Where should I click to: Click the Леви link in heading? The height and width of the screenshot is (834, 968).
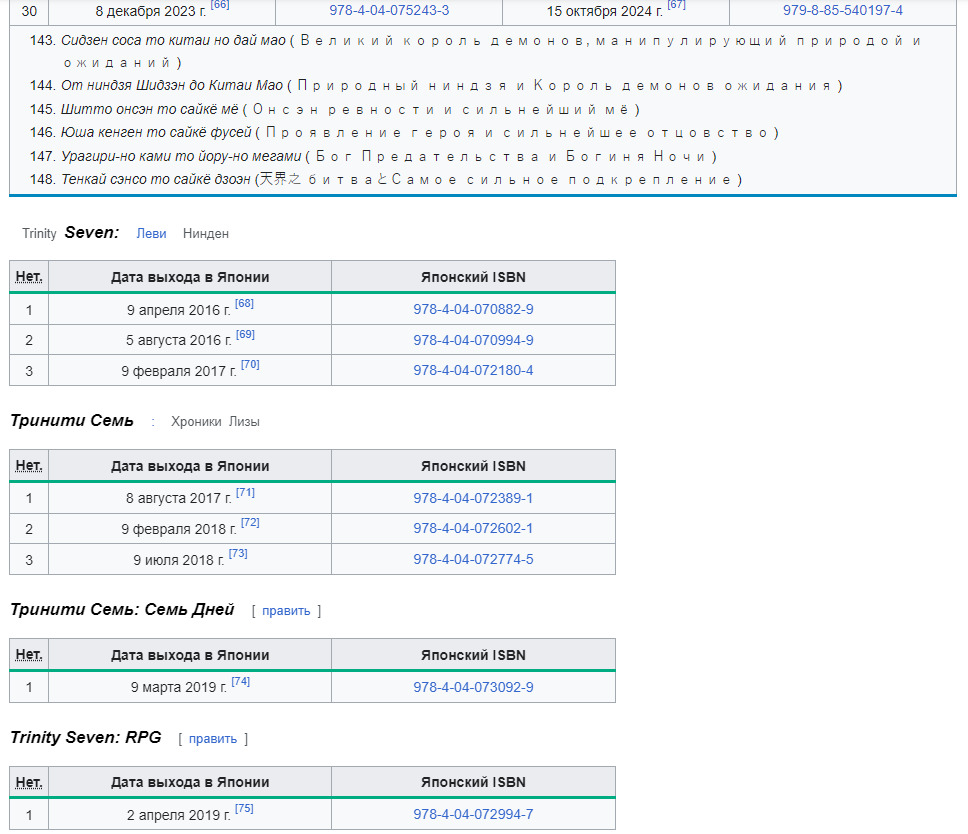point(151,233)
